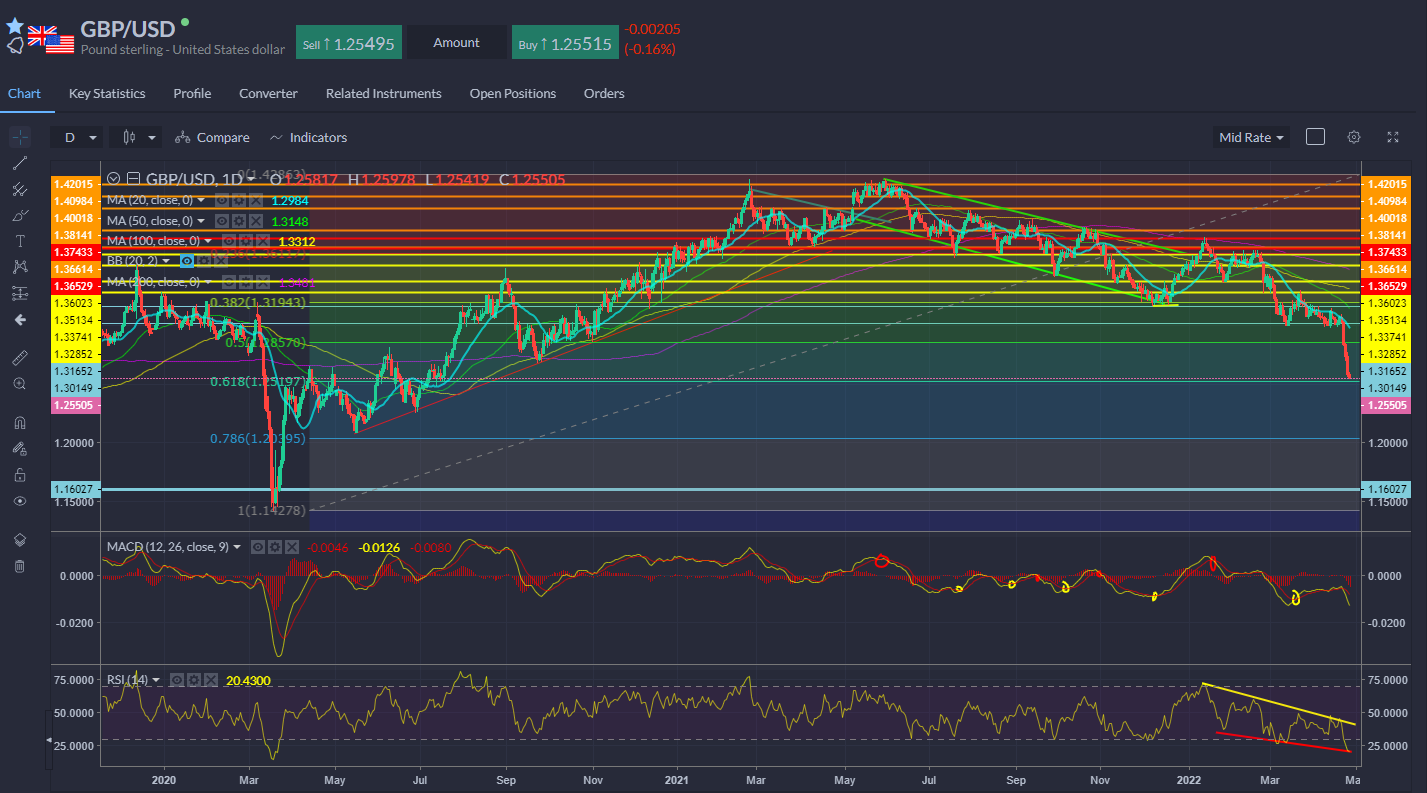
Task: Enable the magnet snap mode
Action: [x=19, y=422]
